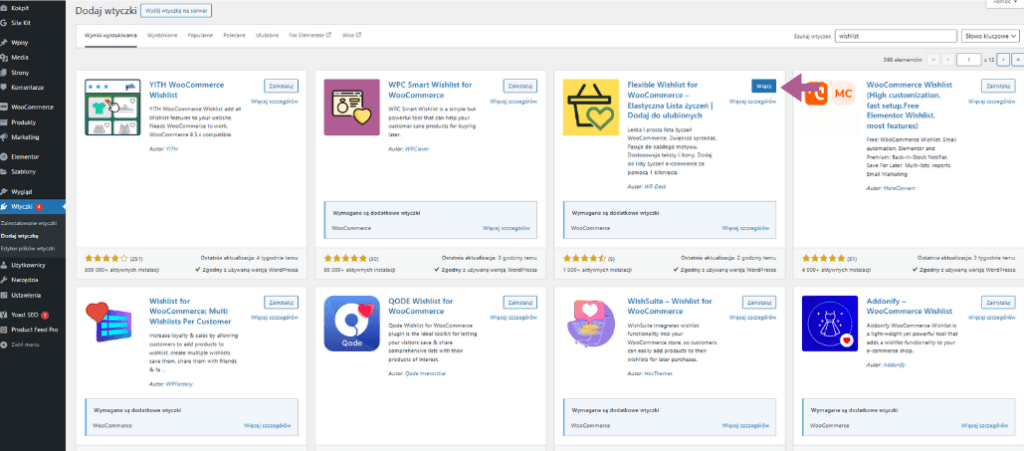Go to next page of results
Image resolution: width=1024 pixels, height=451 pixels.
click(1004, 60)
